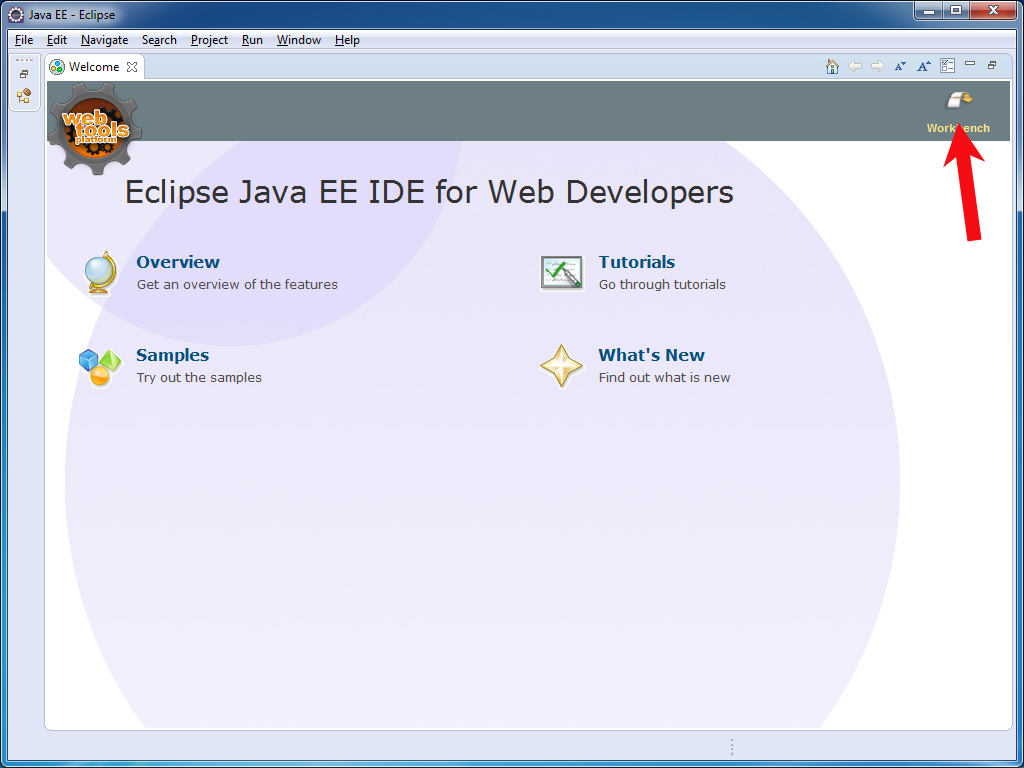Open hierarchy view icon in left trim
This screenshot has height=768, width=1024.
click(x=24, y=96)
